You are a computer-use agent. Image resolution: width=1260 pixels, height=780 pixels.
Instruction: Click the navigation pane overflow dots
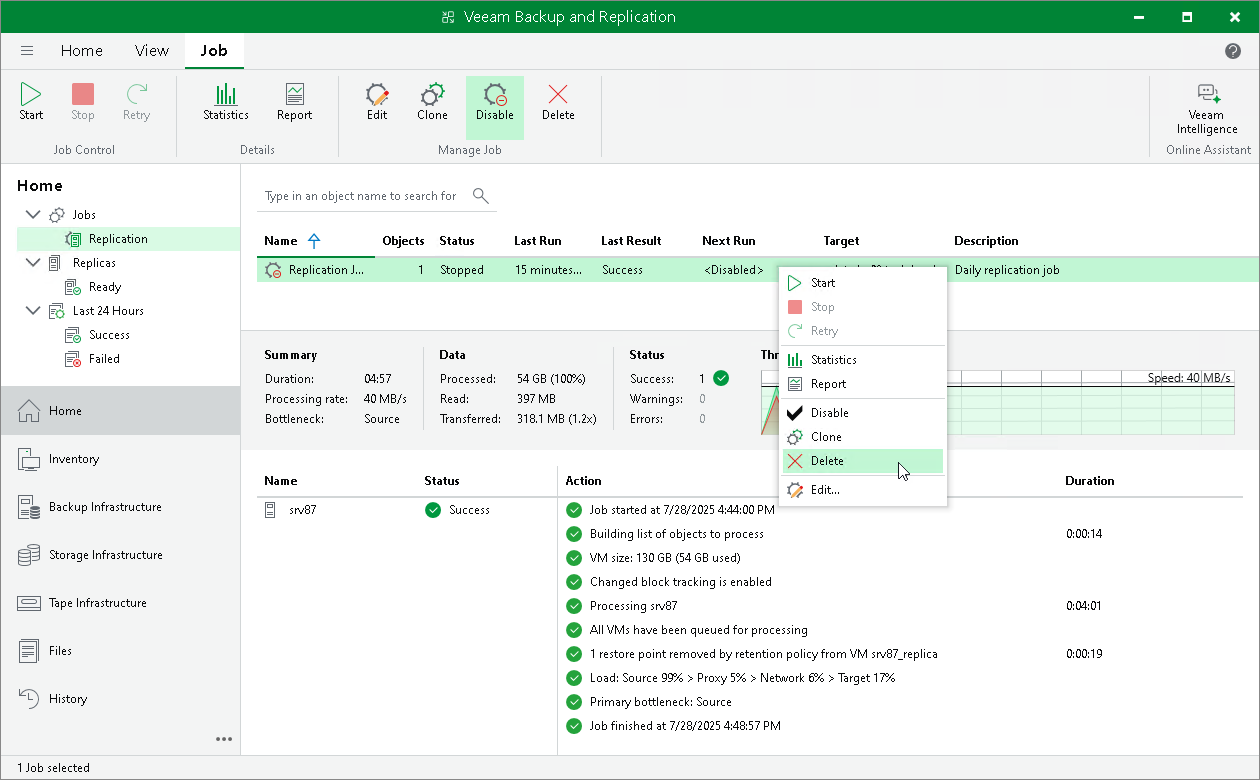click(224, 740)
